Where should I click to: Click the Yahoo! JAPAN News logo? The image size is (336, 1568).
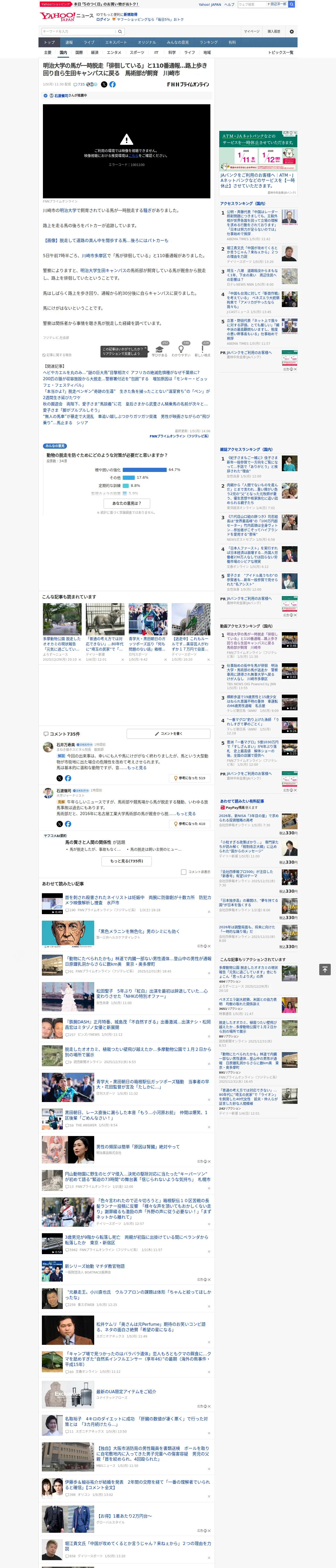click(66, 16)
